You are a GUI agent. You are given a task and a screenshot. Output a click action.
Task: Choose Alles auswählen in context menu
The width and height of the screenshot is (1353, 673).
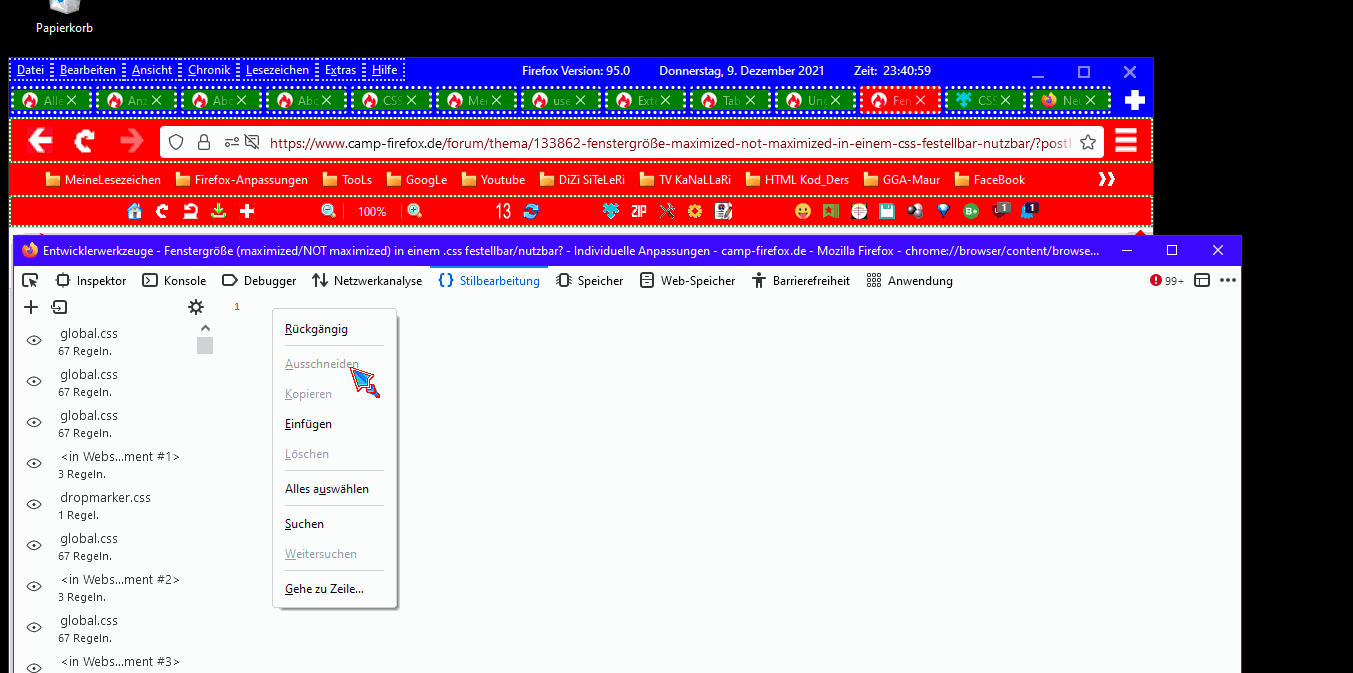coord(335,489)
